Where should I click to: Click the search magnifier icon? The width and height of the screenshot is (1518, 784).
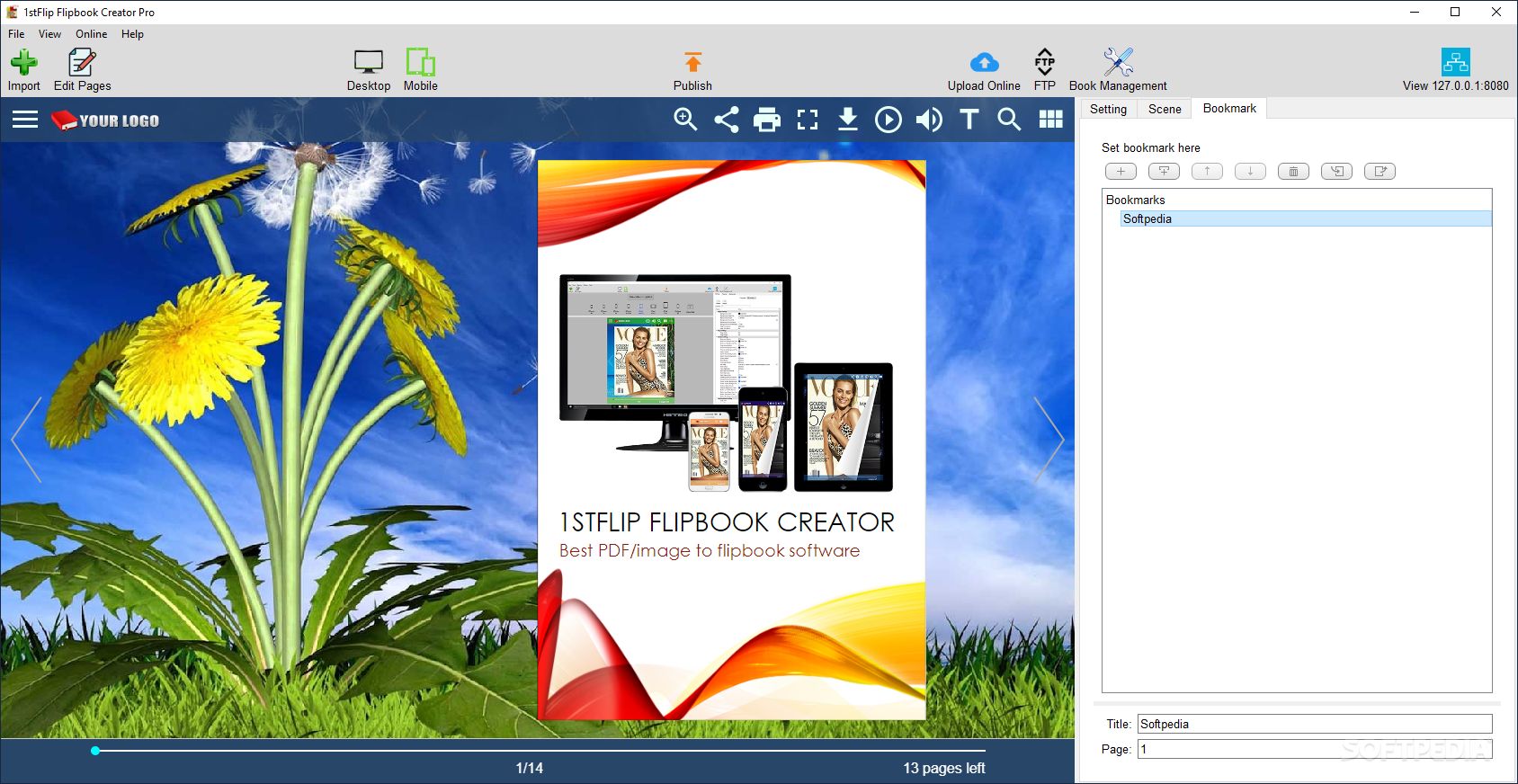[1010, 120]
